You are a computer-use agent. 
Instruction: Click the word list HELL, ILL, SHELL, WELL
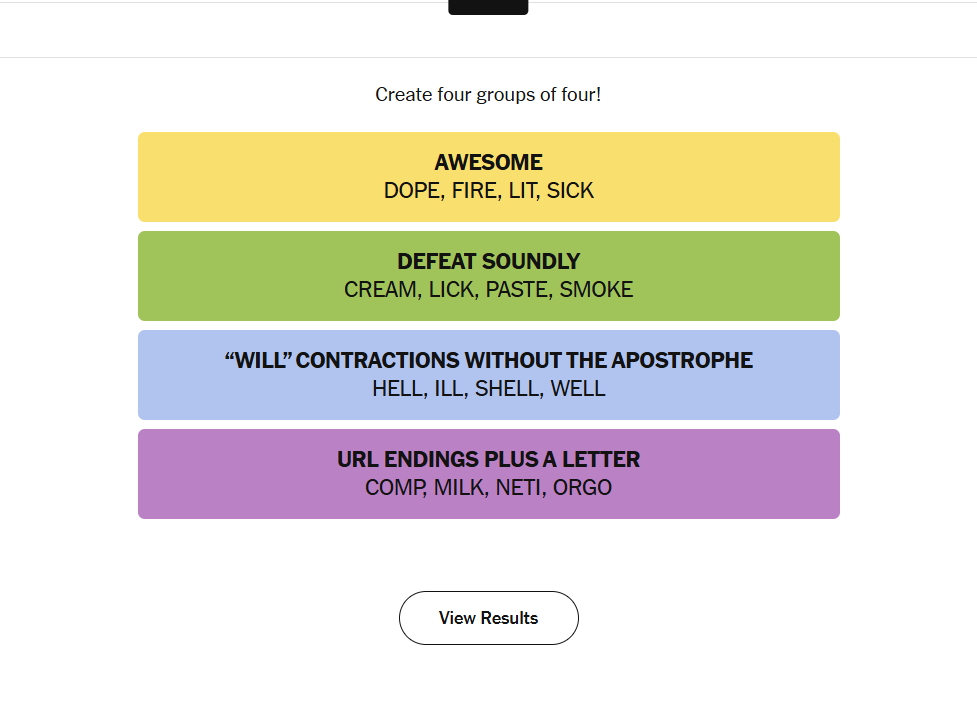click(x=488, y=389)
